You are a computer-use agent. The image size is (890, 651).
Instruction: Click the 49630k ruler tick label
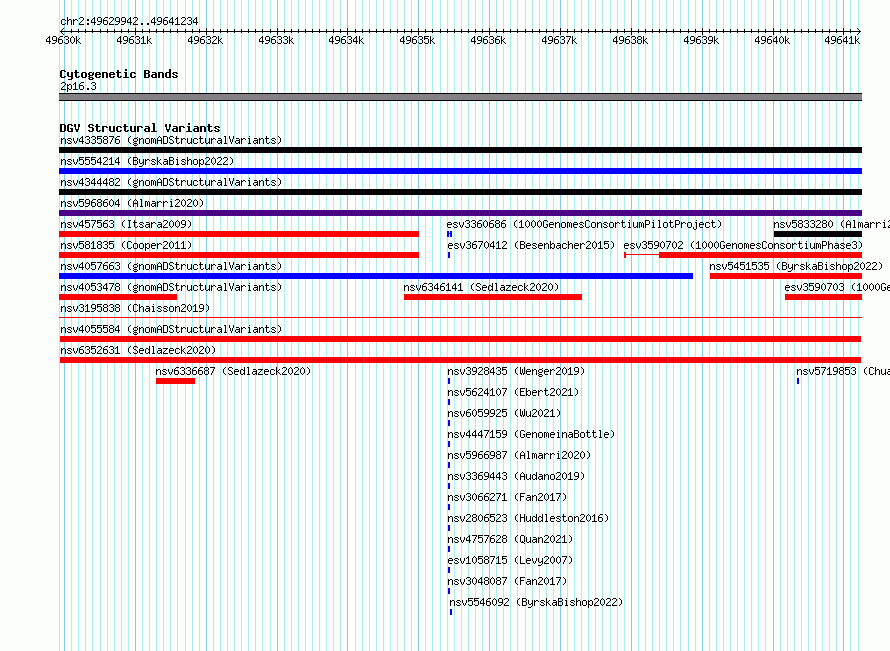[x=63, y=40]
